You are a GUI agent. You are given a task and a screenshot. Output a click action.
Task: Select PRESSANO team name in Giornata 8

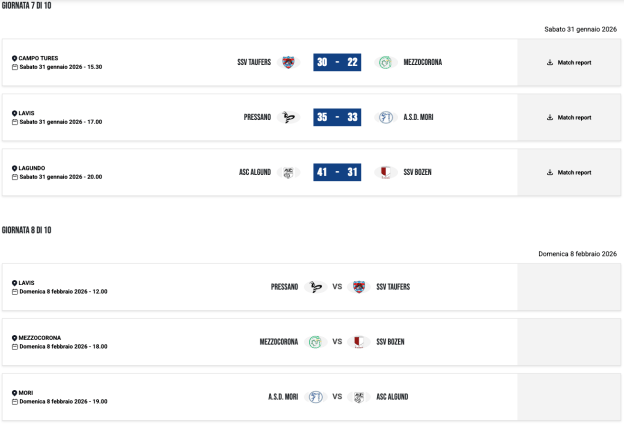click(x=284, y=287)
